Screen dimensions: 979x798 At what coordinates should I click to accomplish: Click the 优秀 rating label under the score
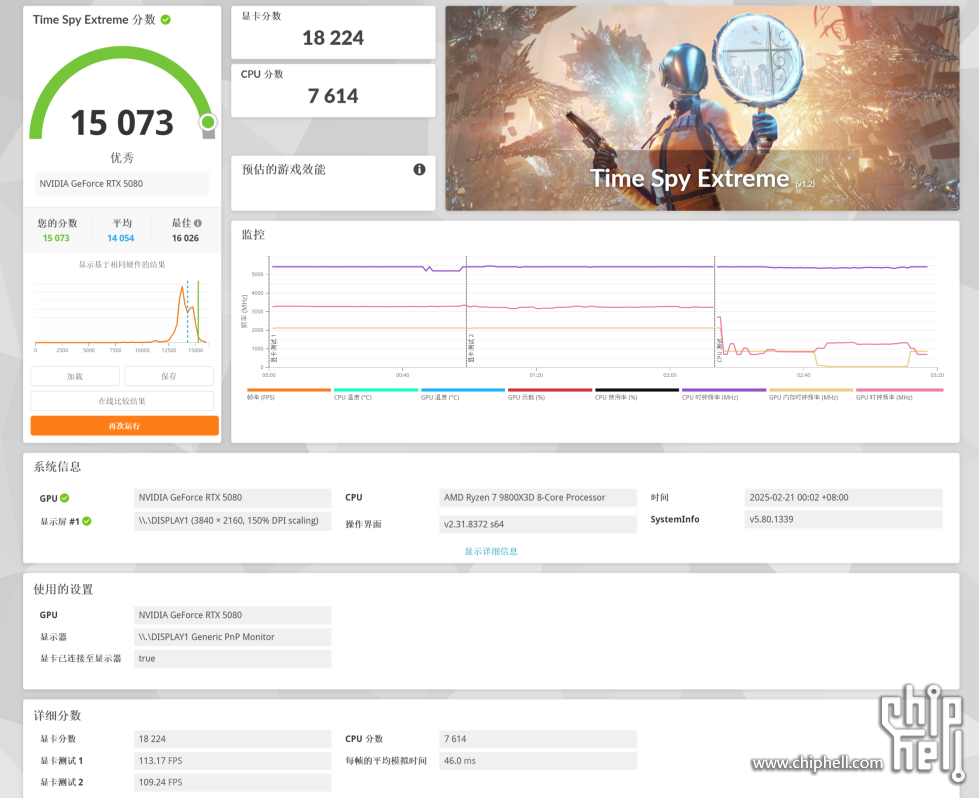(122, 157)
